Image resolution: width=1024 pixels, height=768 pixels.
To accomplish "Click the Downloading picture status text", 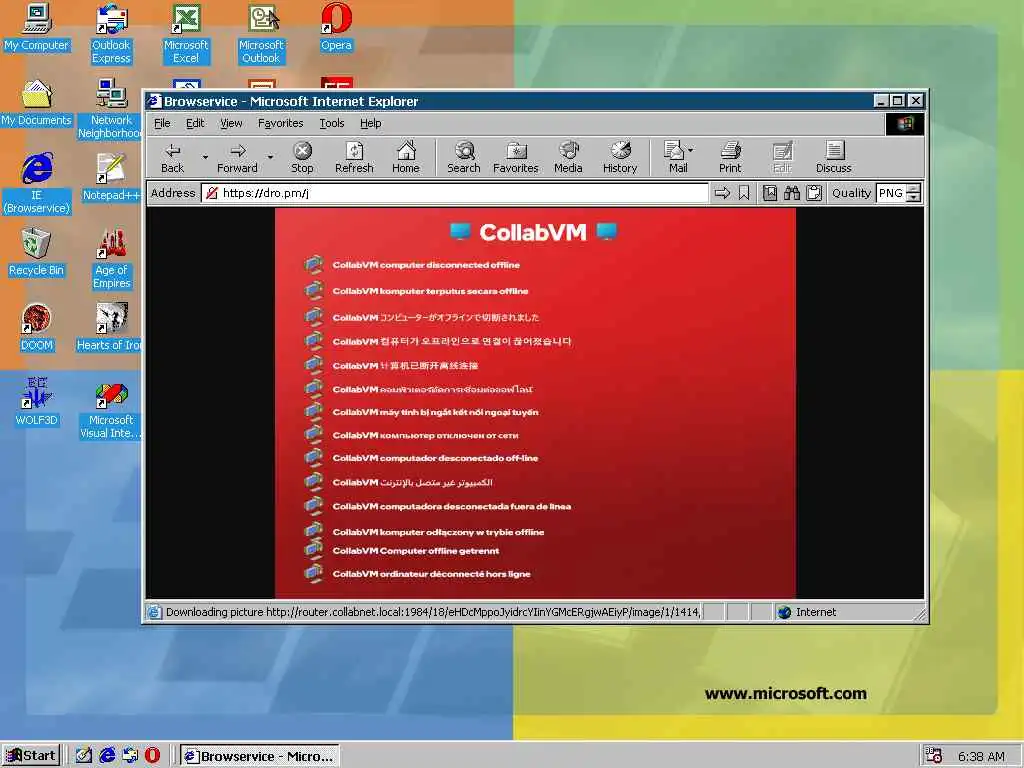I will tap(433, 612).
